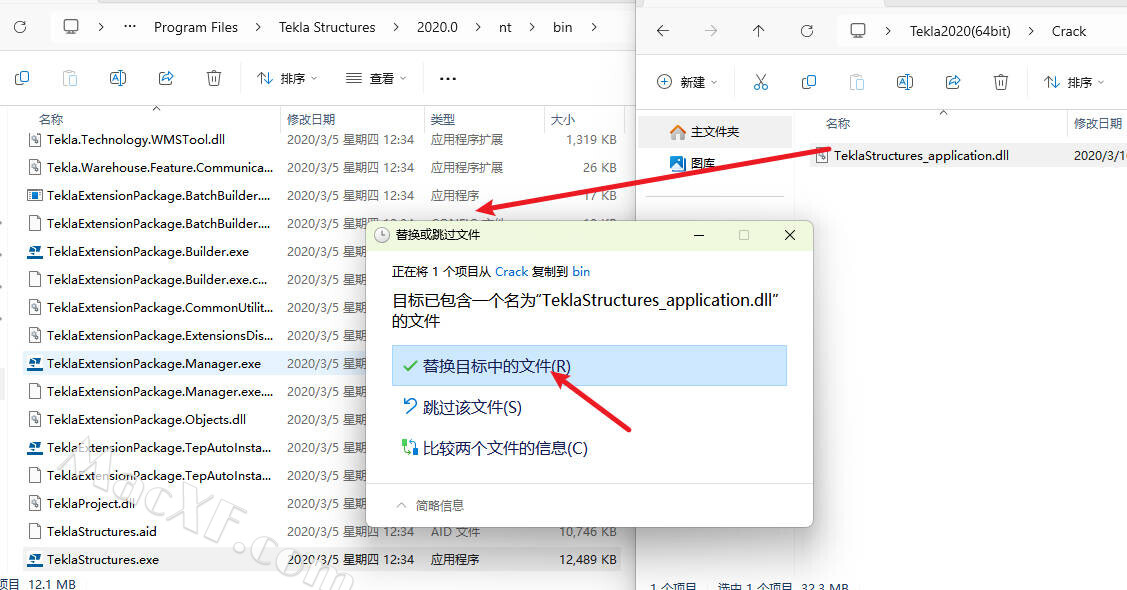Viewport: 1127px width, 590px height.
Task: Open the three-dot more options in left toolbar
Action: coord(447,78)
